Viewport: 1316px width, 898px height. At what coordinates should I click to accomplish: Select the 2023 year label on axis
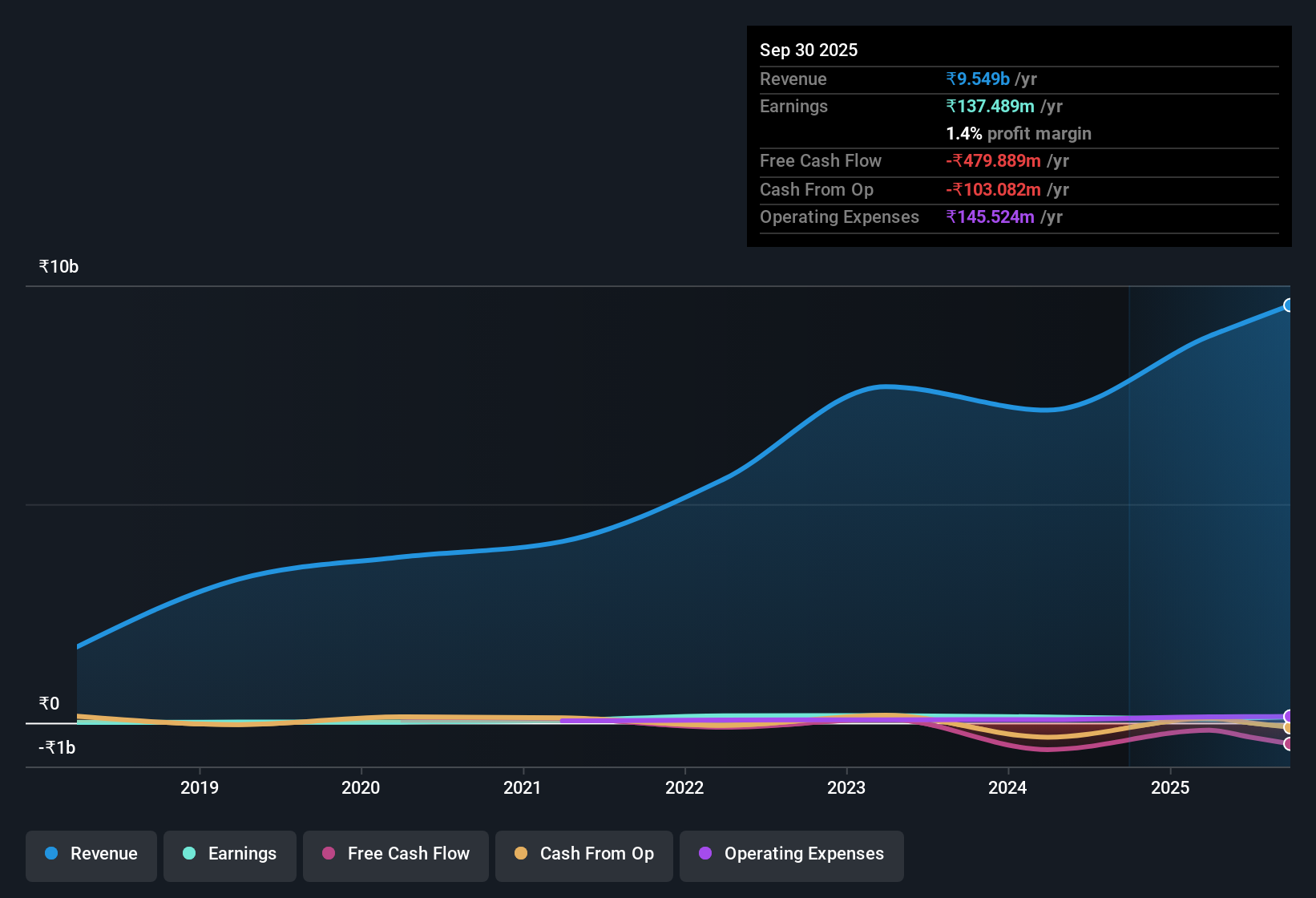[x=848, y=788]
